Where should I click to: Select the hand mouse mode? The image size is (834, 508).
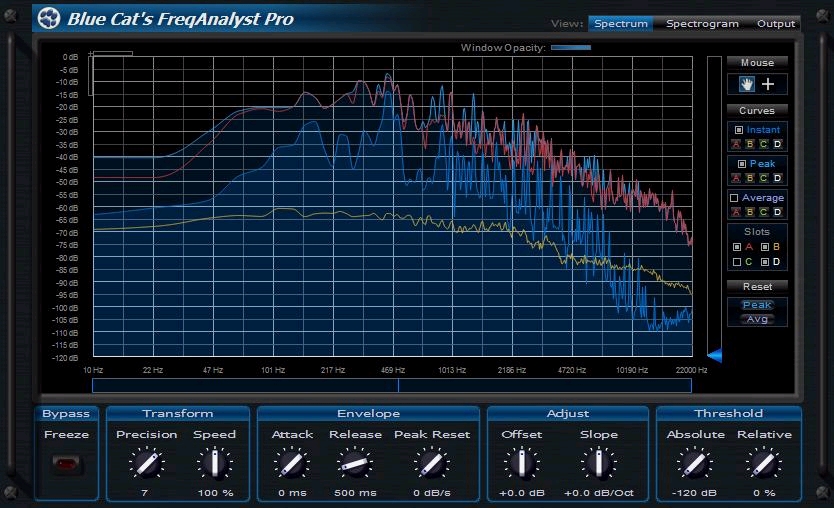click(x=747, y=84)
